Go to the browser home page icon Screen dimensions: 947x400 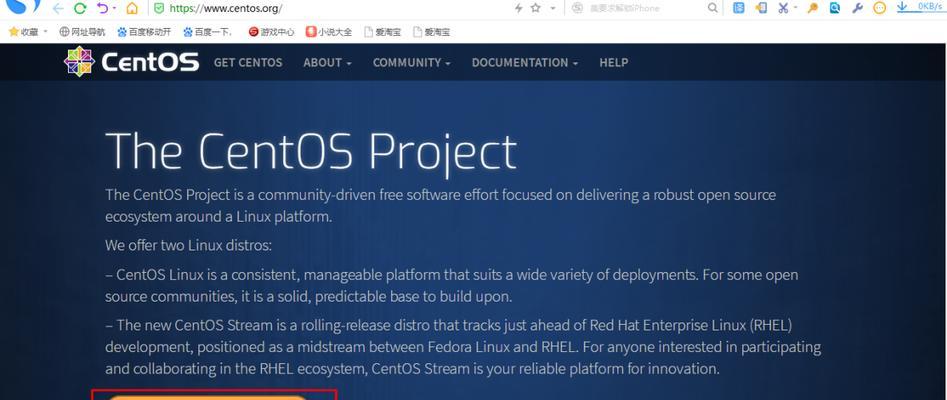(132, 8)
